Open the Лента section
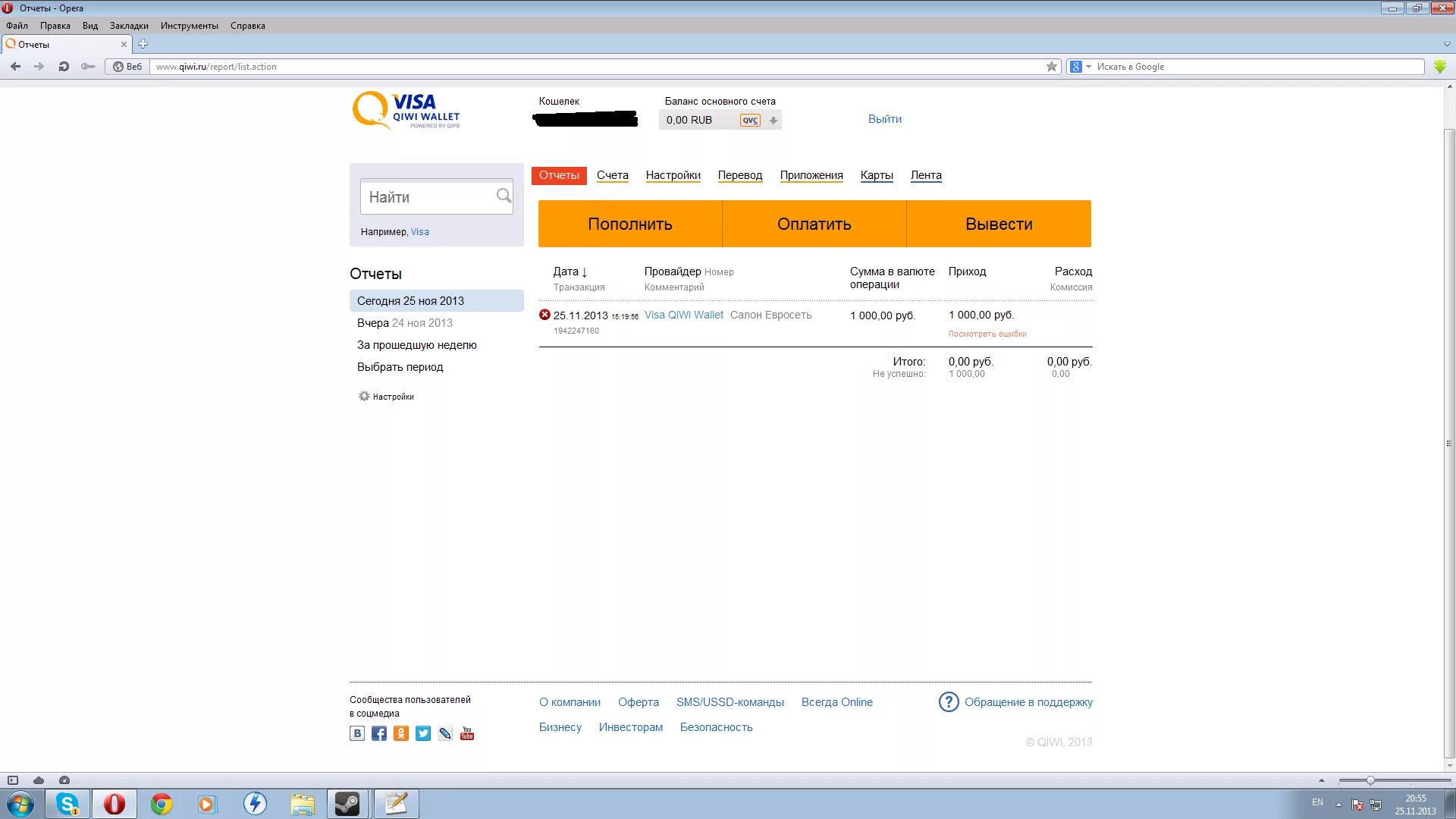1456x819 pixels. point(926,175)
